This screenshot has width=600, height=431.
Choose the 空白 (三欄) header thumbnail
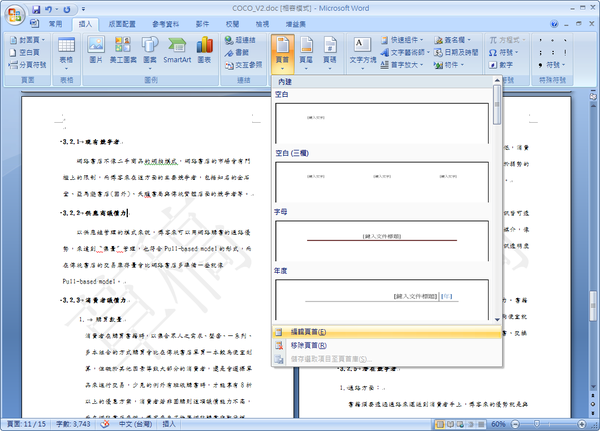point(382,182)
